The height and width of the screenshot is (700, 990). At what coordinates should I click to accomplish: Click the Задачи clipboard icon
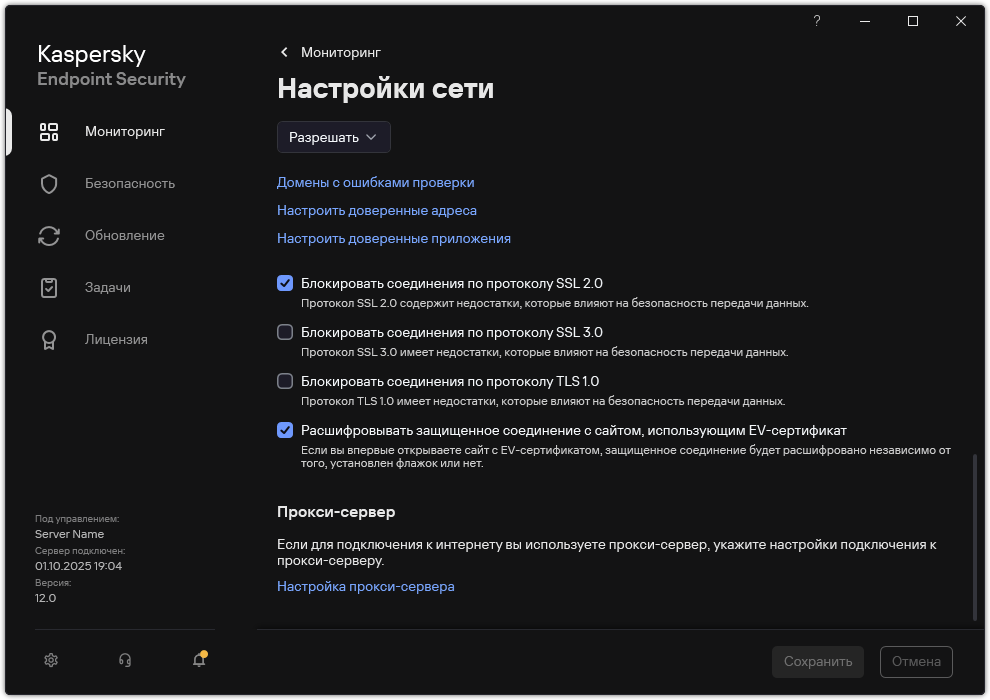(49, 287)
